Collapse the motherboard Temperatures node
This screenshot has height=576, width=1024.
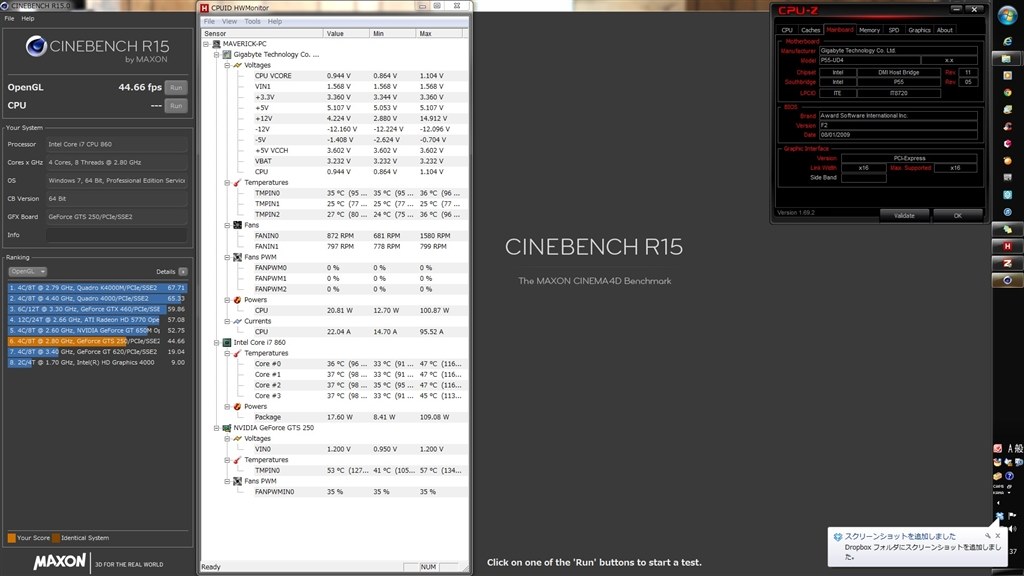tap(227, 183)
